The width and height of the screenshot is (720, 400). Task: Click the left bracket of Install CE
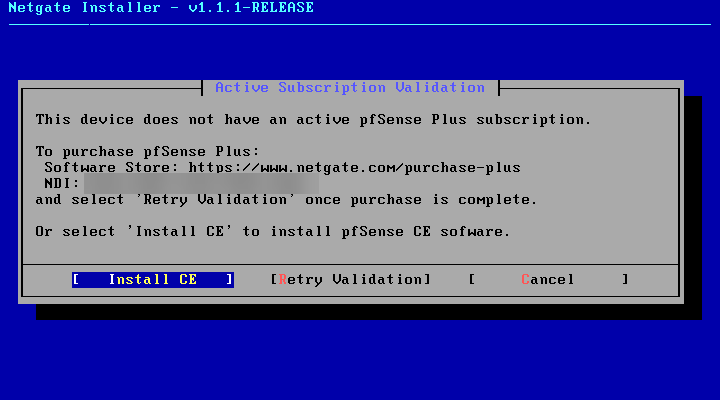coord(76,280)
